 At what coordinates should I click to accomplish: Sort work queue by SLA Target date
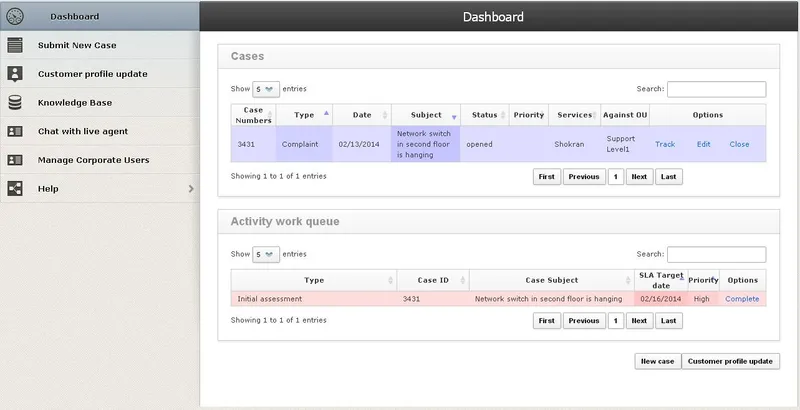coord(661,280)
